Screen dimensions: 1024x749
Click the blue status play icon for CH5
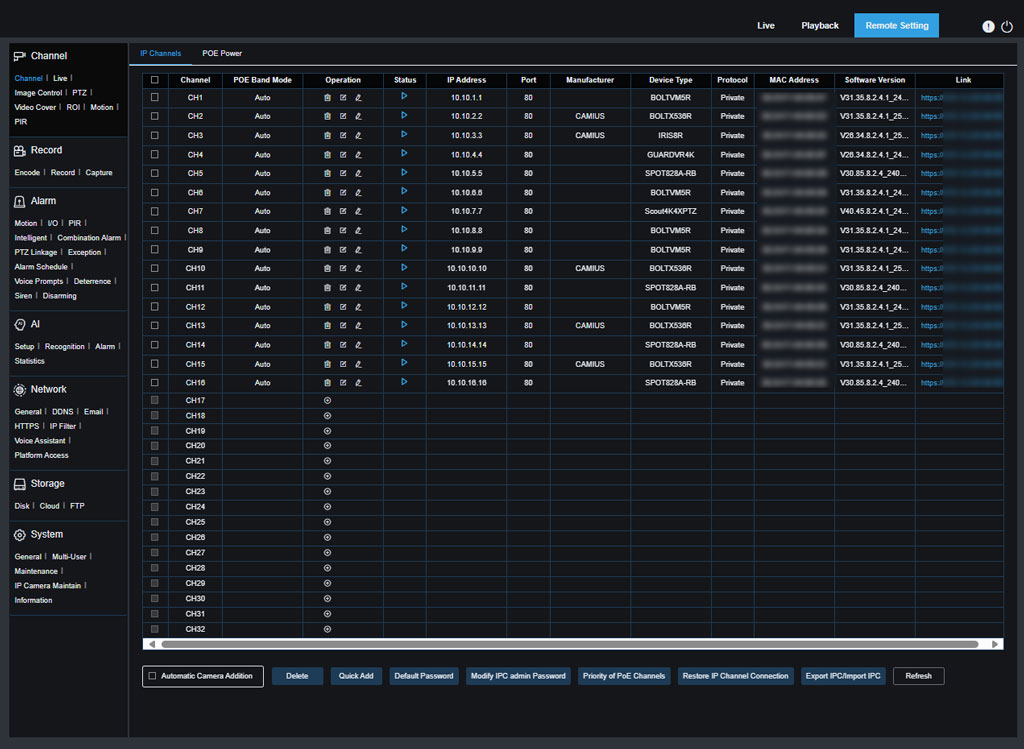click(404, 173)
